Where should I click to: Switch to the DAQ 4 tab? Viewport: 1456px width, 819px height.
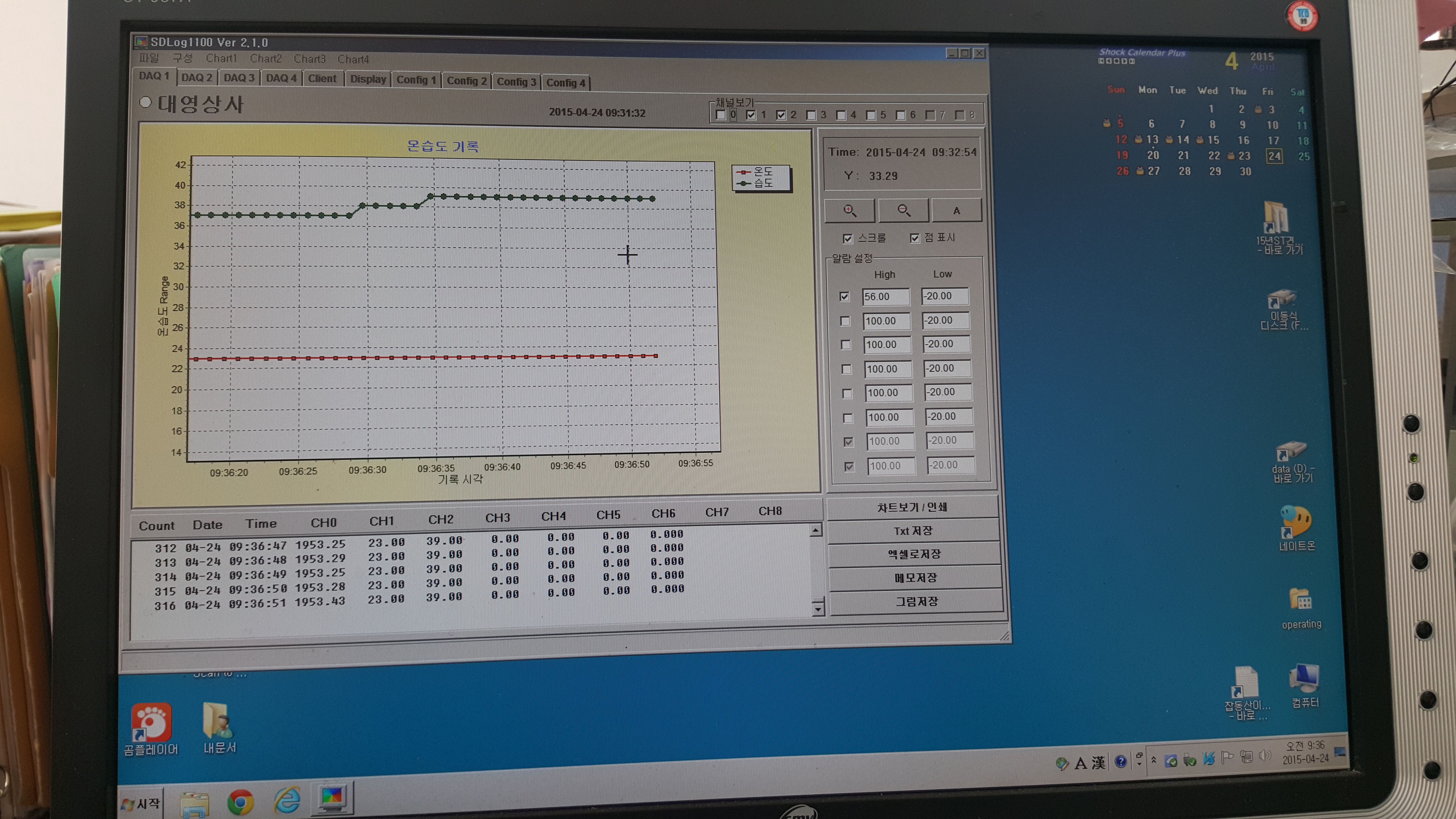[x=281, y=78]
